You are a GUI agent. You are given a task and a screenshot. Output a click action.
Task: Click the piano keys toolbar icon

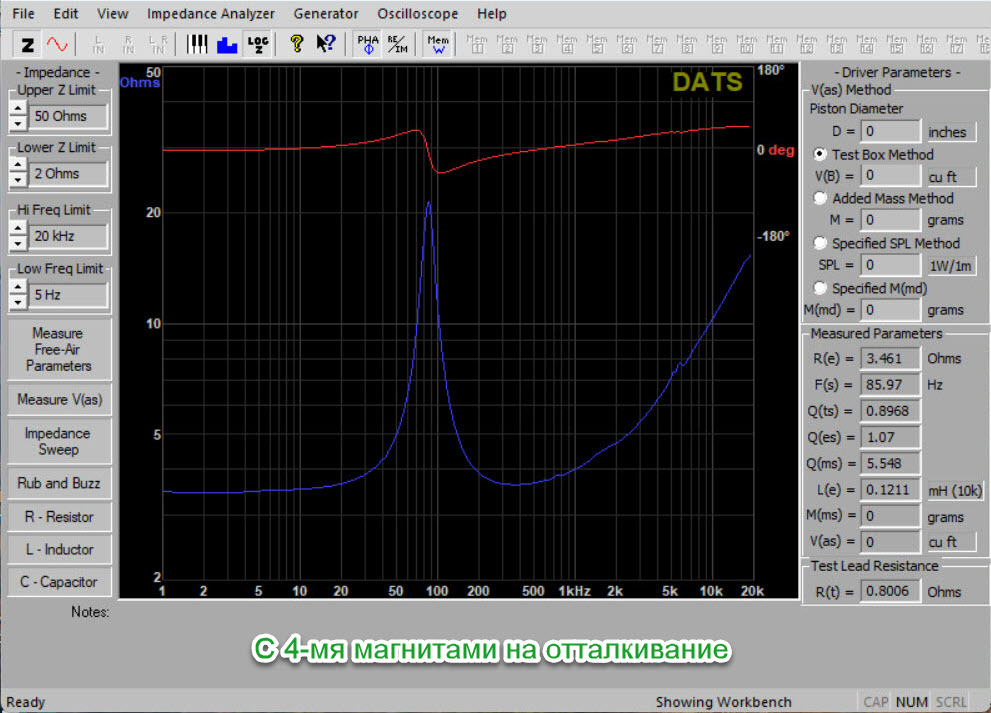pos(198,44)
